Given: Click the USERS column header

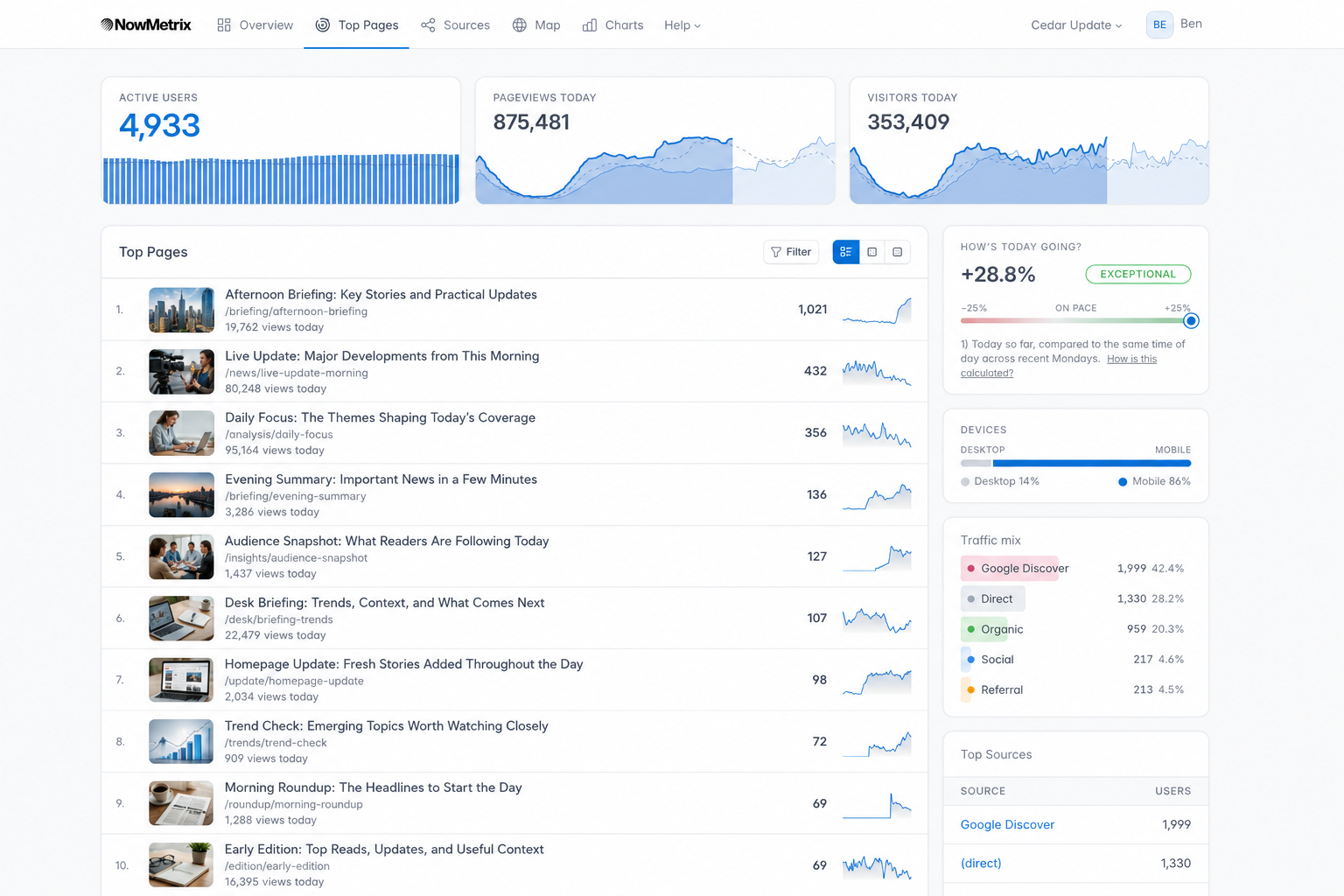Looking at the screenshot, I should click(x=1172, y=791).
